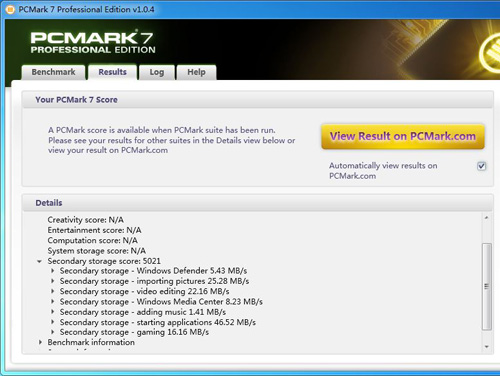Click the PCMark 7 title bar app icon
The height and width of the screenshot is (376, 500).
coord(10,10)
